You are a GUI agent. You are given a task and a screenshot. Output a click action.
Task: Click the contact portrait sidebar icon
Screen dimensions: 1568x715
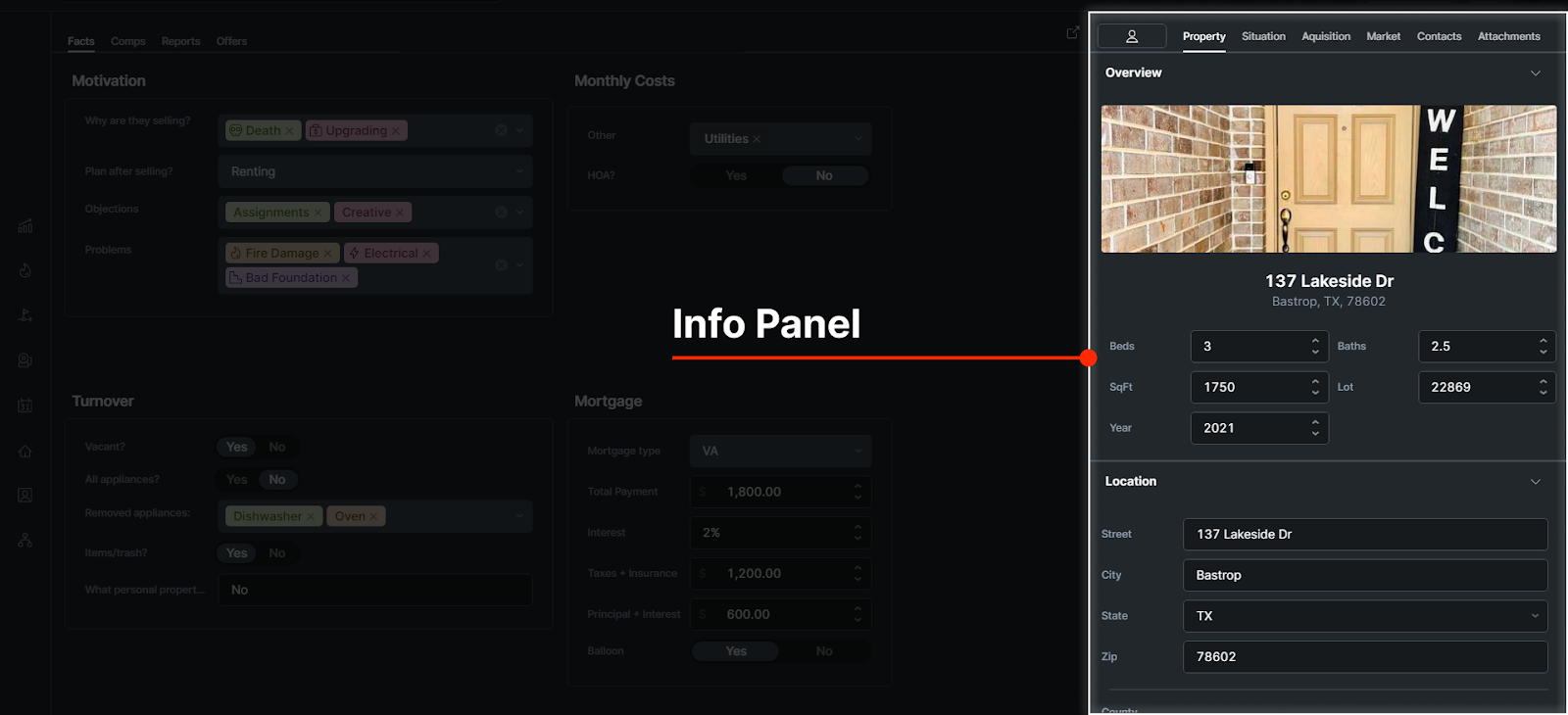pos(25,496)
